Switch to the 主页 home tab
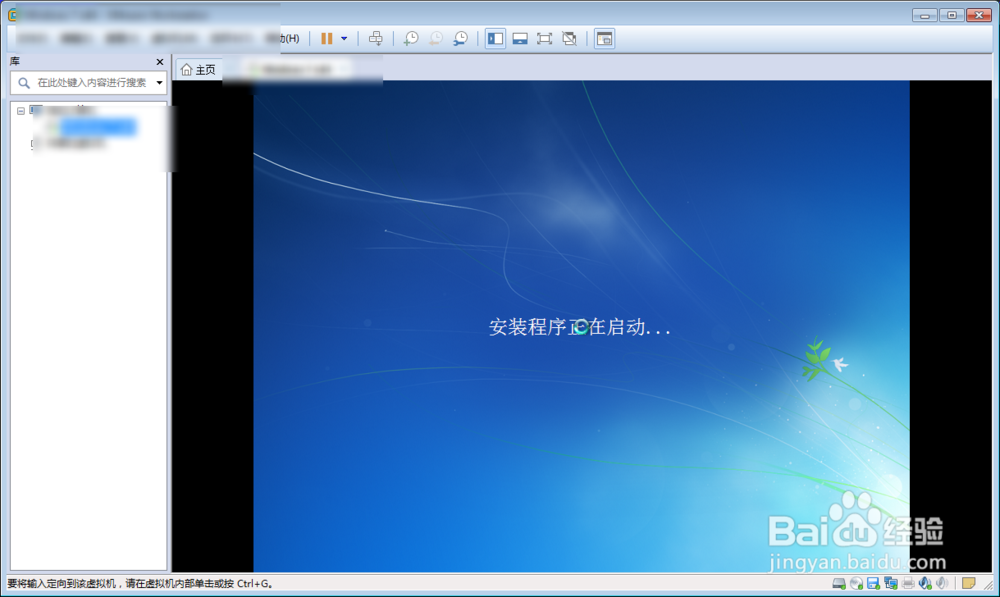1000x597 pixels. pyautogui.click(x=198, y=70)
